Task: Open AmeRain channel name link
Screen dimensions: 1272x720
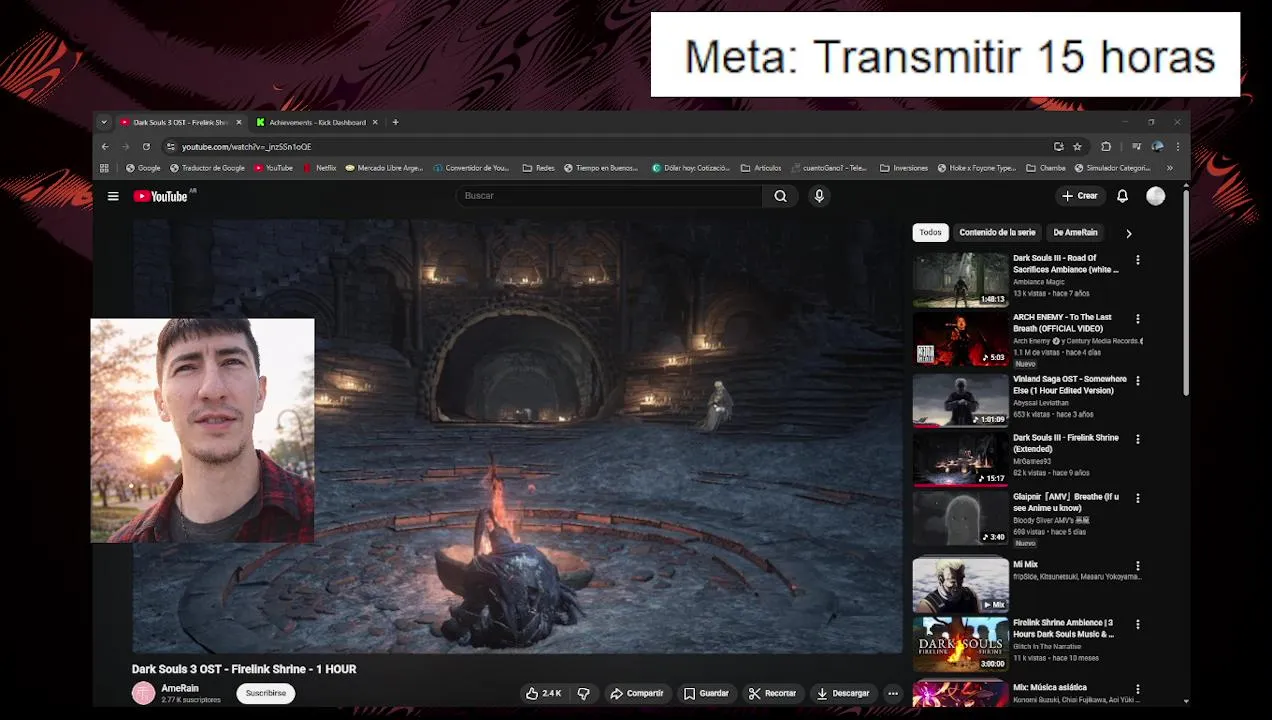Action: (x=180, y=688)
